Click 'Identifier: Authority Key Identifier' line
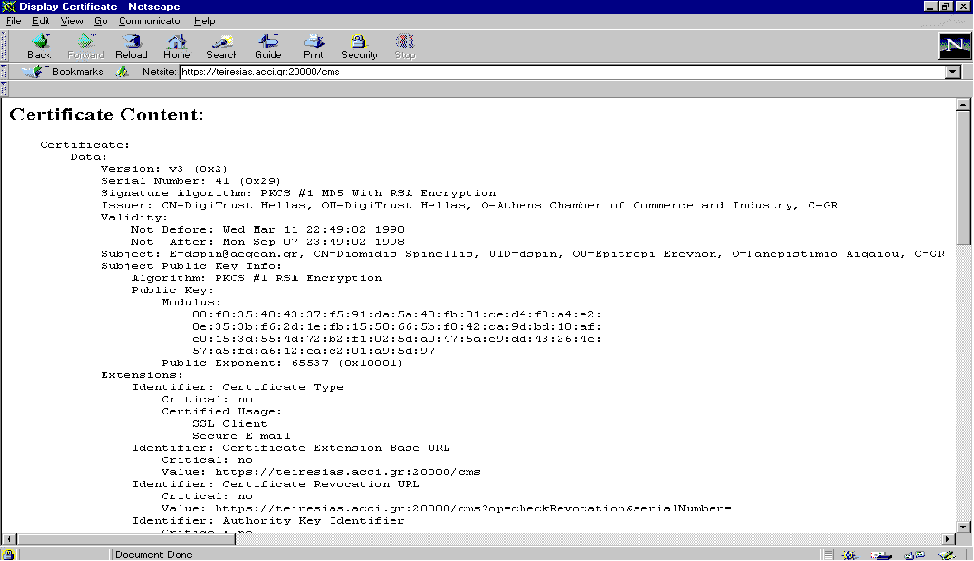Viewport: 974px width, 561px height. coord(268,521)
